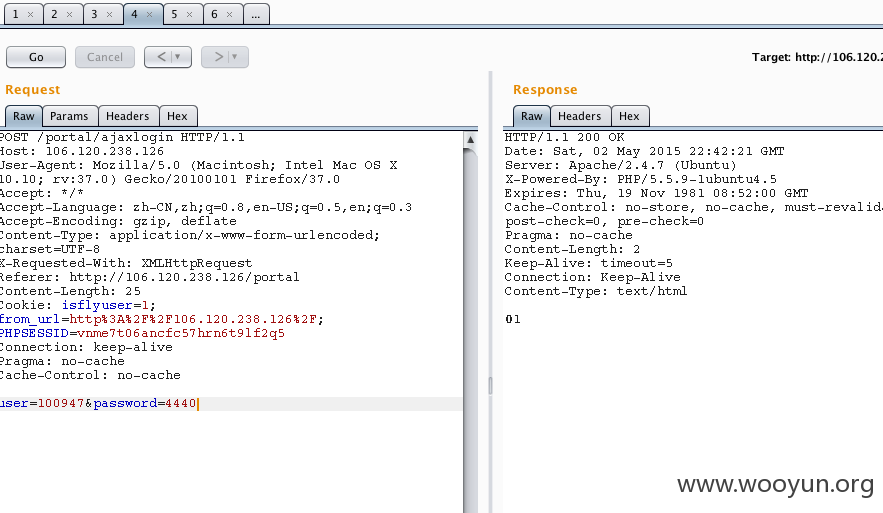Switch to Repeater tab 2
The image size is (883, 513).
pyautogui.click(x=54, y=14)
